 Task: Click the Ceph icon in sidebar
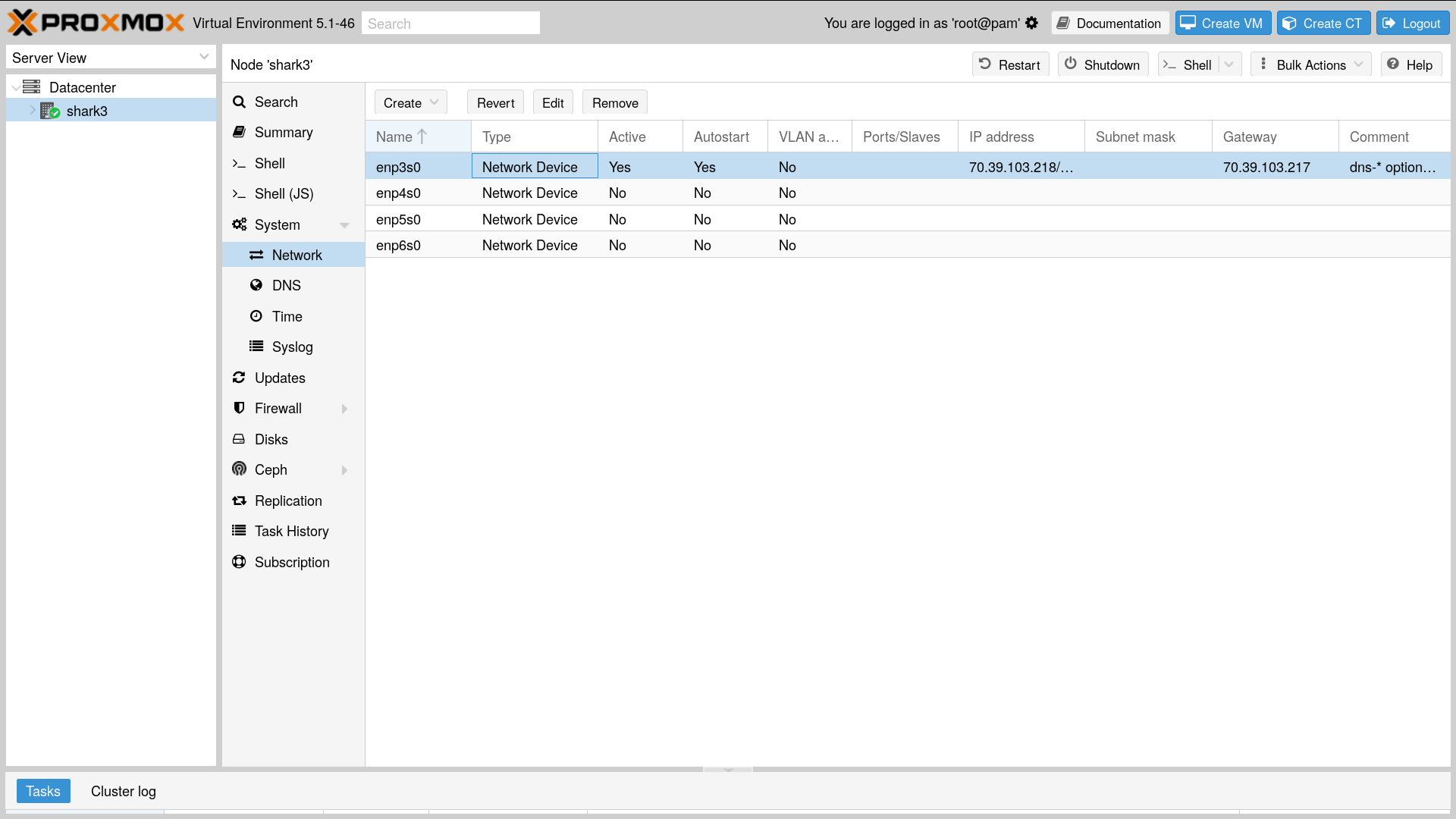(239, 469)
